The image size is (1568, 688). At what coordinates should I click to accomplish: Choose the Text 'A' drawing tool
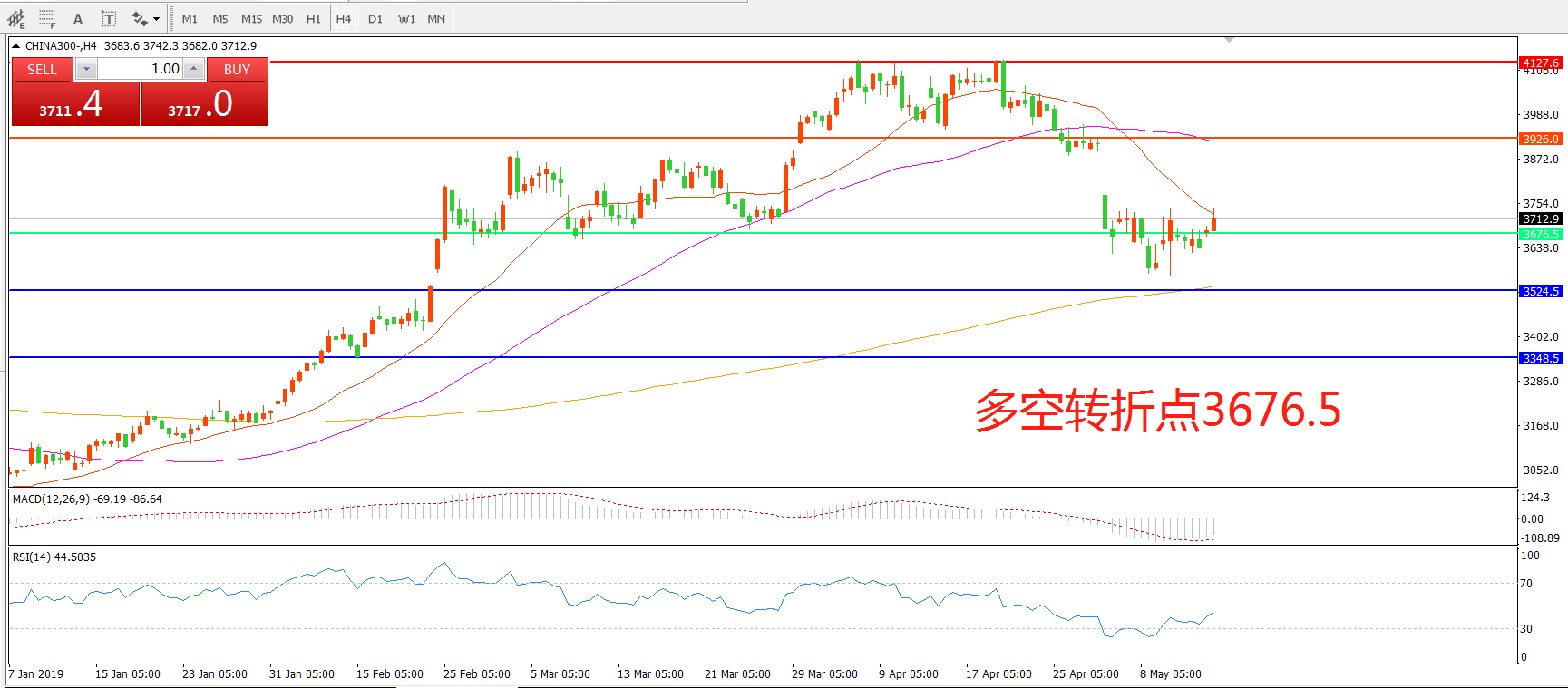[x=78, y=18]
